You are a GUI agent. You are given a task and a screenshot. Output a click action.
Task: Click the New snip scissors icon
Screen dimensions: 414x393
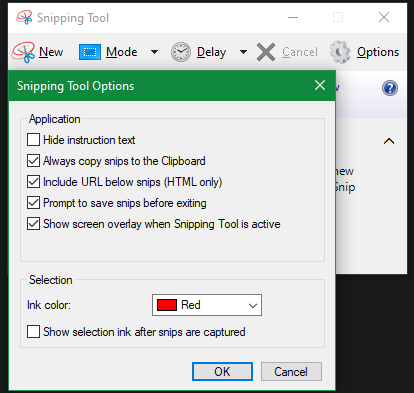click(23, 52)
